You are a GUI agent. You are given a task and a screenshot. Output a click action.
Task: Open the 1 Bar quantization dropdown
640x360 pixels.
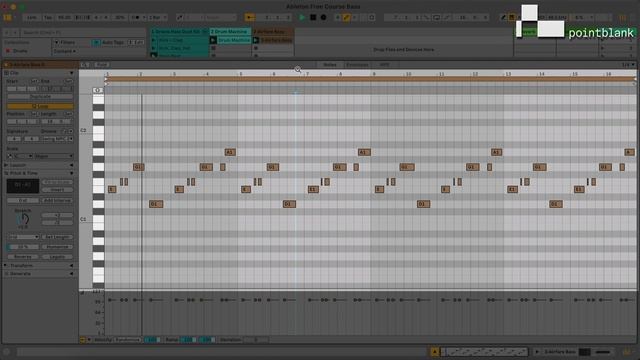pyautogui.click(x=157, y=18)
